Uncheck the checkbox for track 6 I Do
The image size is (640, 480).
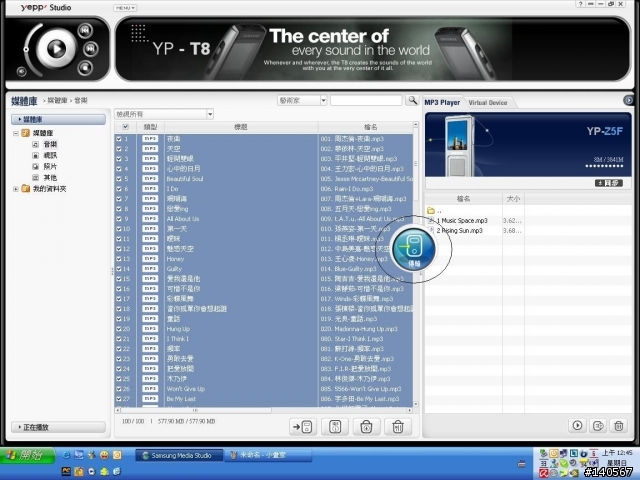[119, 189]
